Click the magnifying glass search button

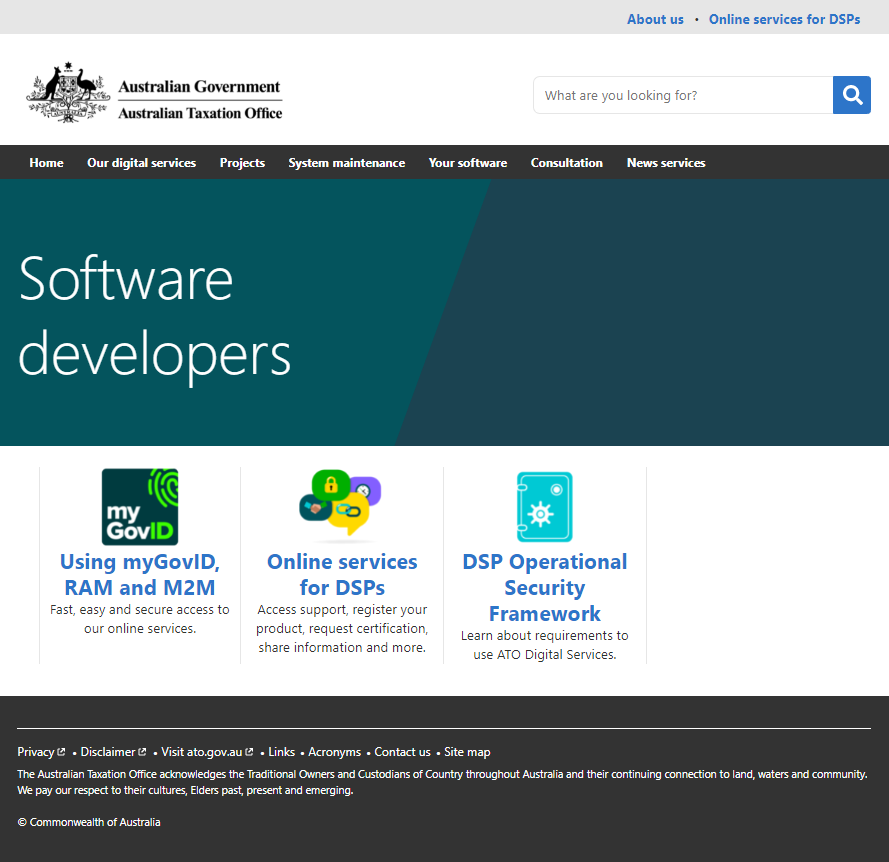(852, 95)
